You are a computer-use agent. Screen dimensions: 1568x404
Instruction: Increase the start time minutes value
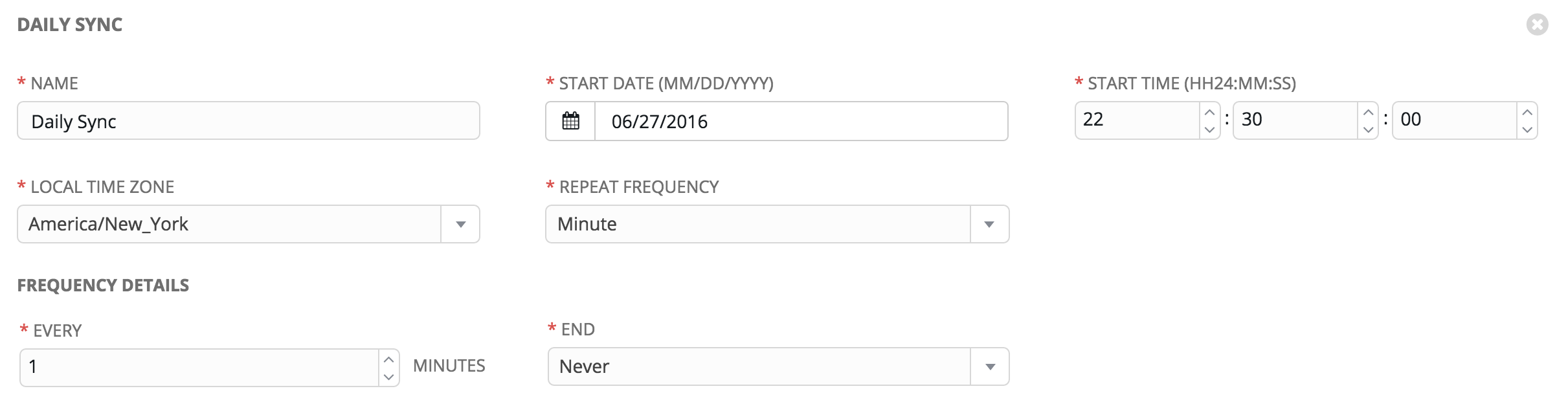point(1367,112)
